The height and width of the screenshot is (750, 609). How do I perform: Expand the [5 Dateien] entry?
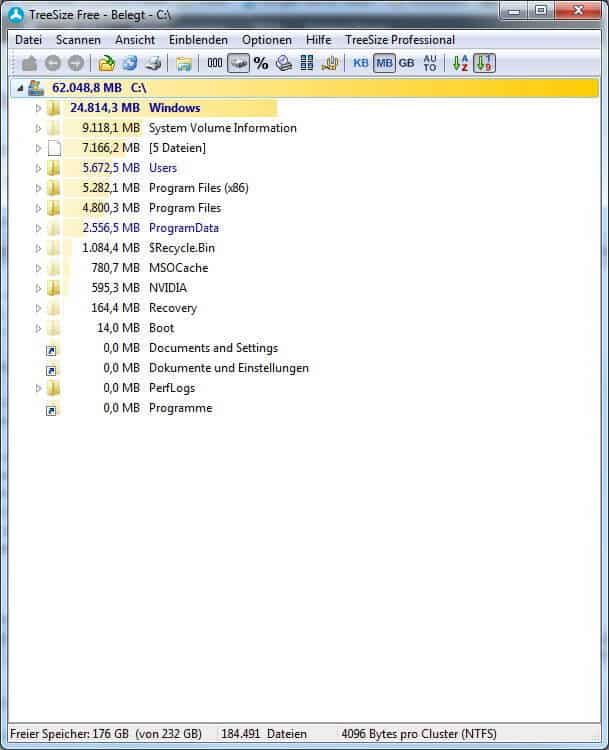38,148
